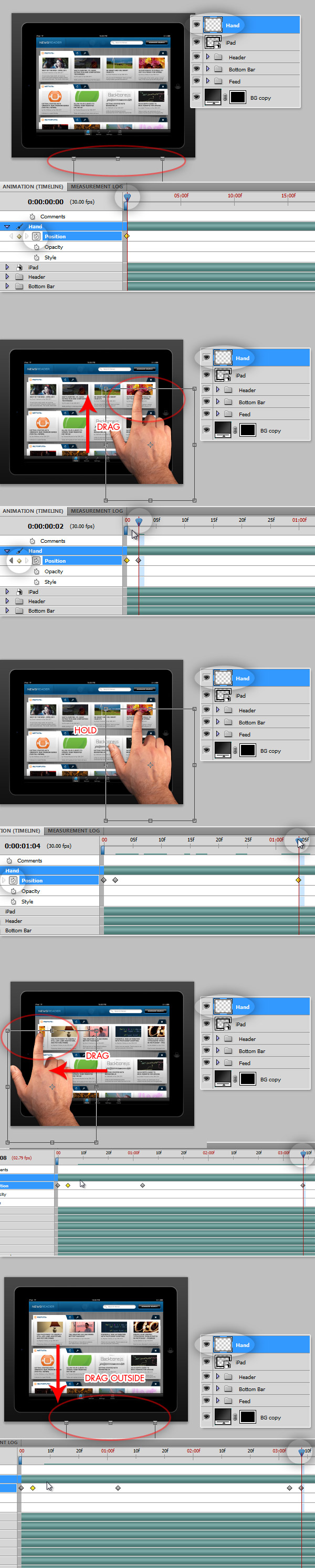This screenshot has width=315, height=1568.
Task: Click Feed folder icon in topmost Layers panel
Action: [219, 81]
